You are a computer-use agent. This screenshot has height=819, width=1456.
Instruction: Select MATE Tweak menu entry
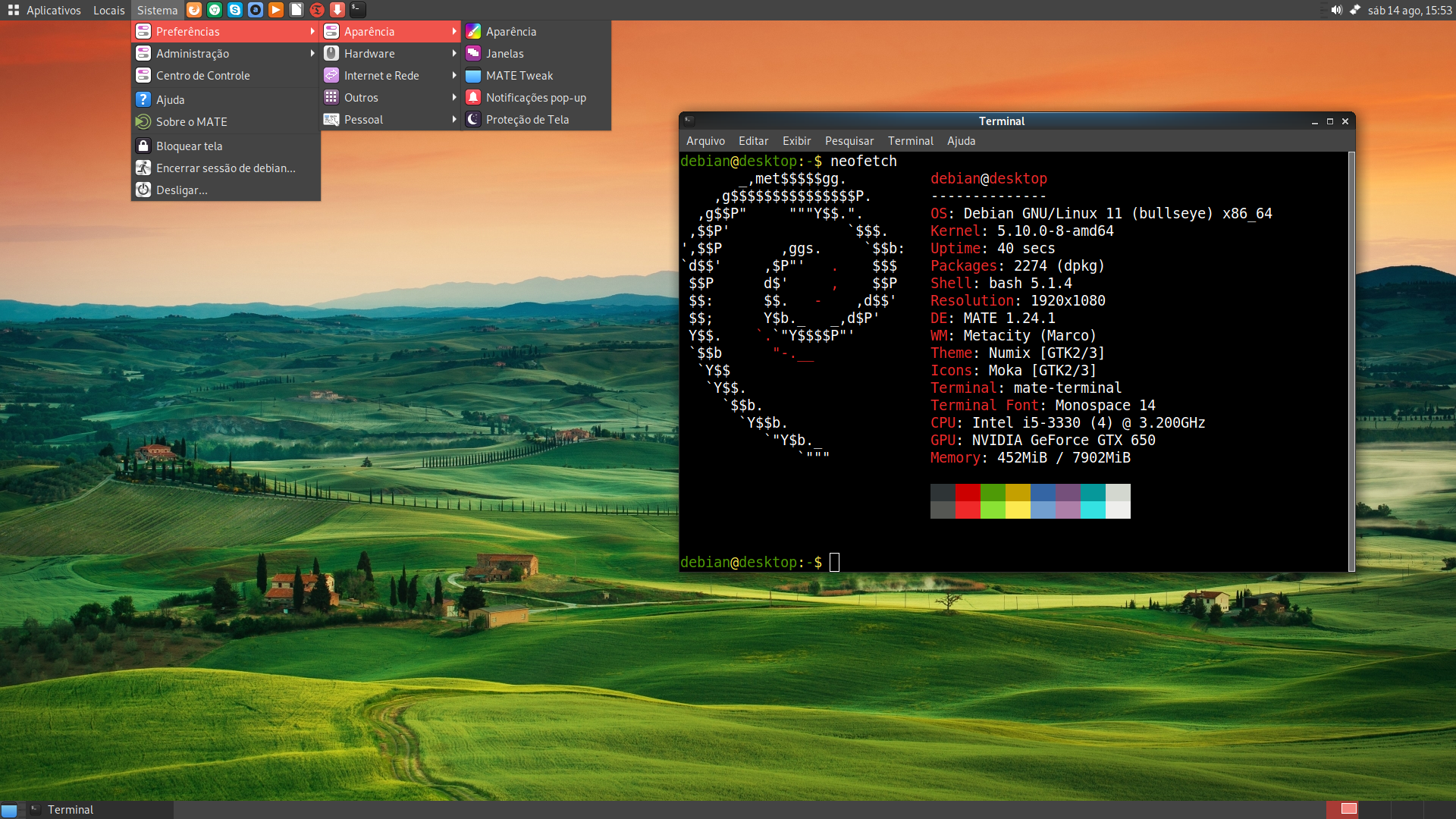[536, 75]
